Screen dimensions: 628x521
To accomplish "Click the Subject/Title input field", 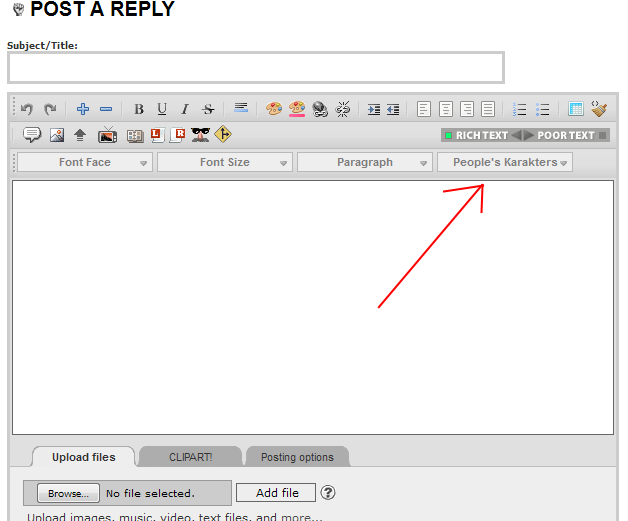I will coord(256,68).
